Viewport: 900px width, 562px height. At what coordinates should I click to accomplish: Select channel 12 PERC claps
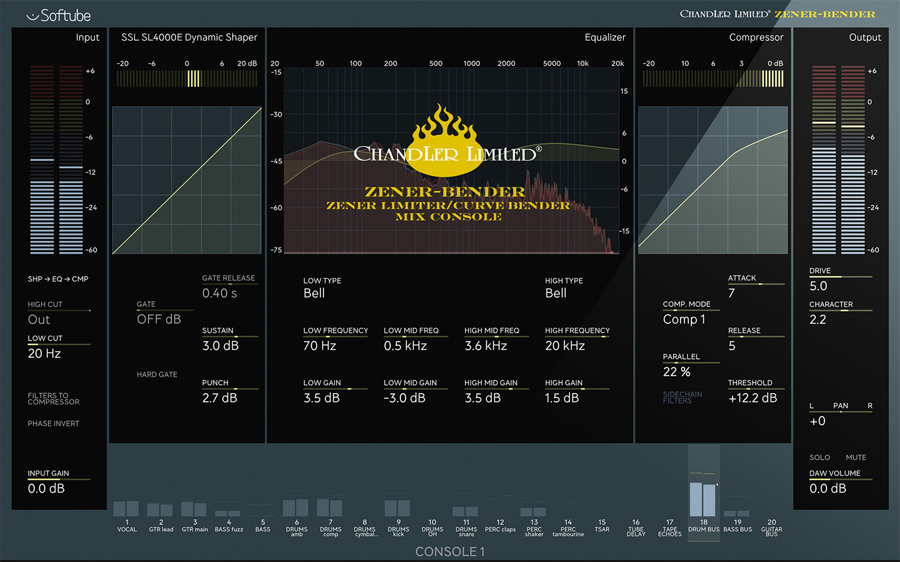[500, 526]
